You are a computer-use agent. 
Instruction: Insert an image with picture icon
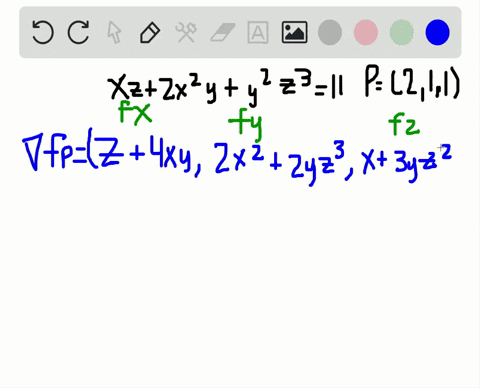(295, 32)
